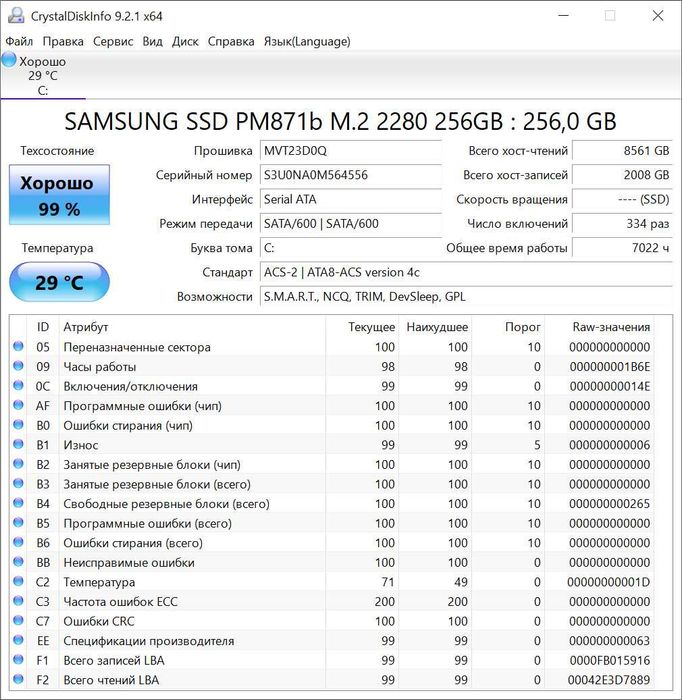The width and height of the screenshot is (682, 700).
Task: Click the status dot for attribute 0C
Action: click(18, 385)
